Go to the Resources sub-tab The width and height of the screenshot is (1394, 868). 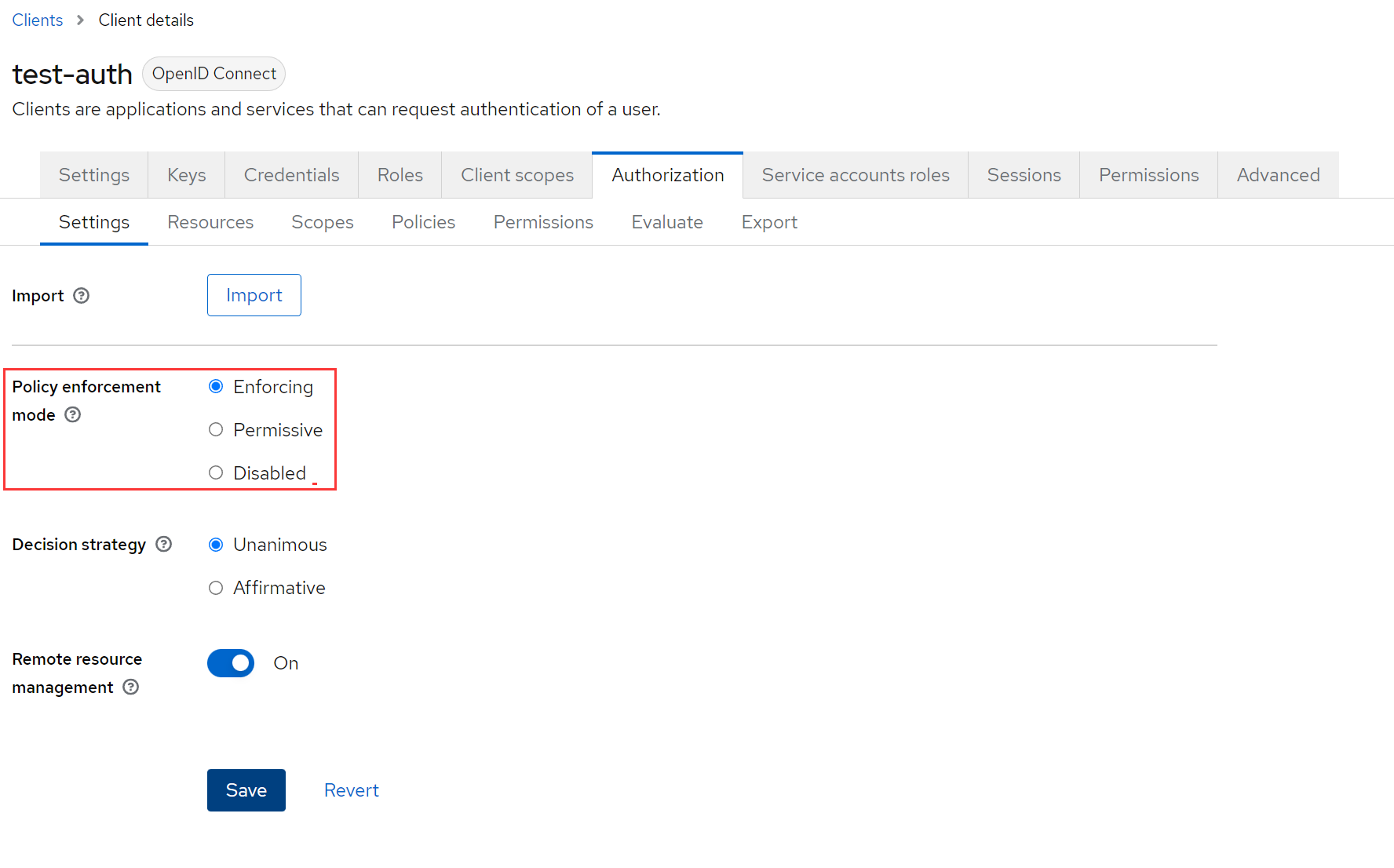click(x=210, y=222)
